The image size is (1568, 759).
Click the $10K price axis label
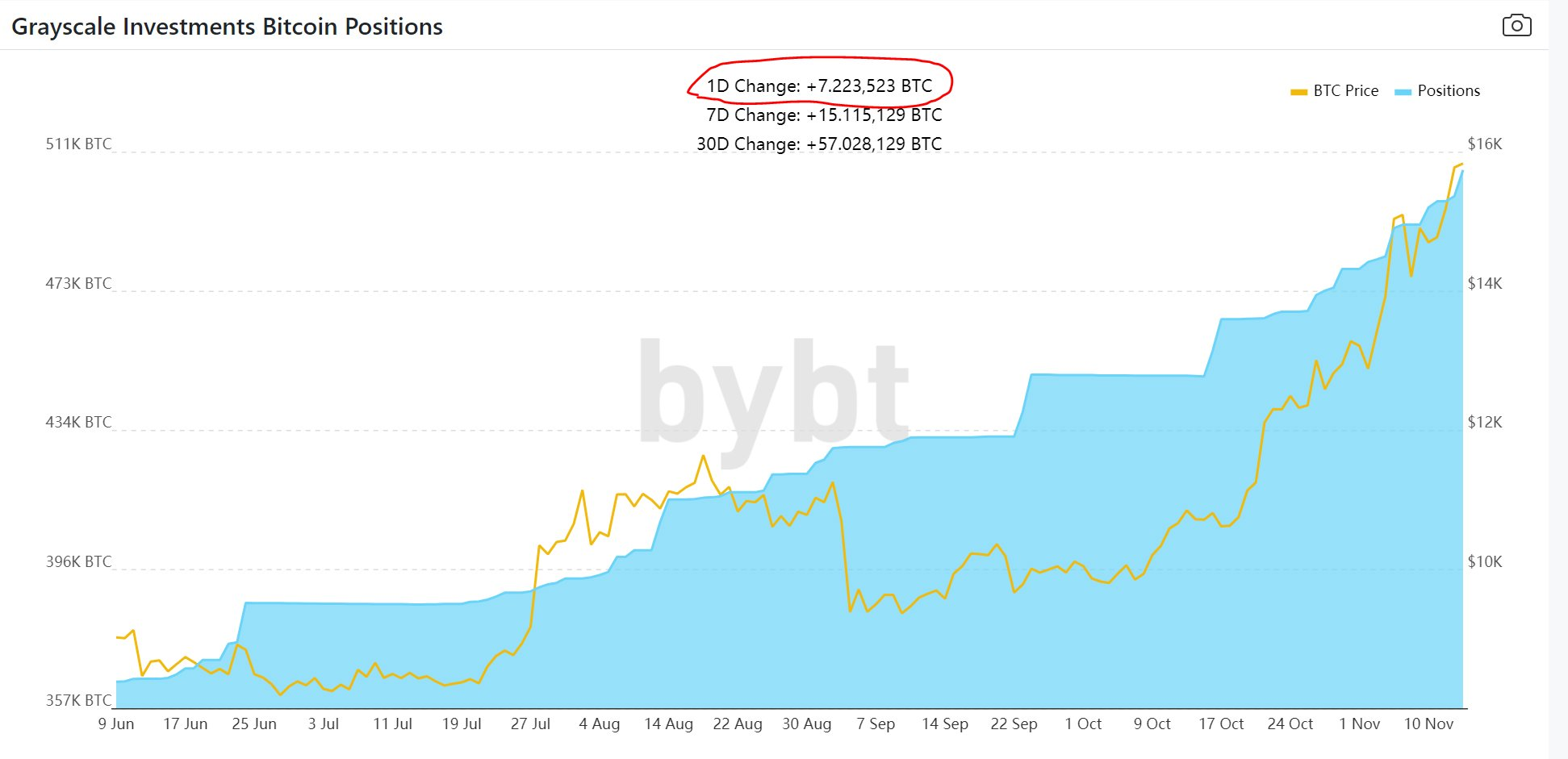point(1485,561)
